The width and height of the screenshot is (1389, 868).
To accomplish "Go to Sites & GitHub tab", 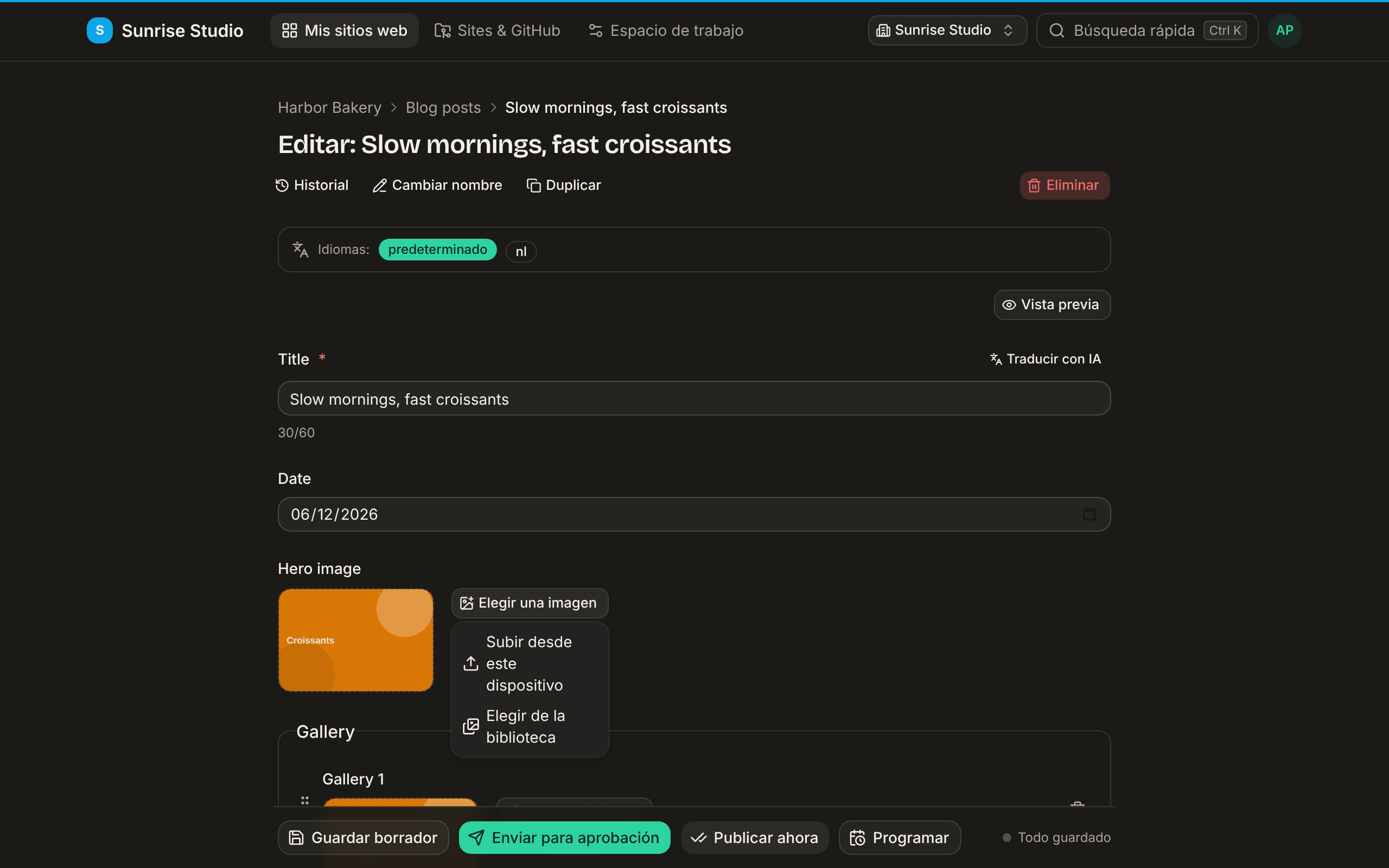I will tap(497, 30).
